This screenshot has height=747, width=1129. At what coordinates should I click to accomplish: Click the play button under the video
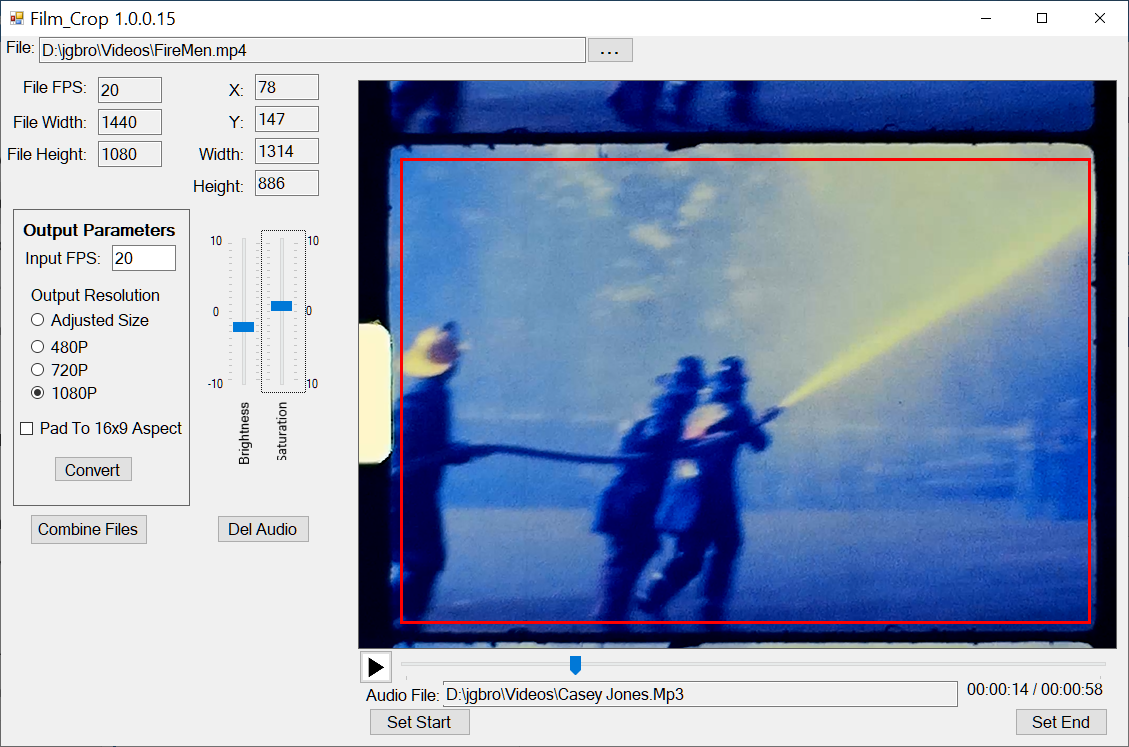pyautogui.click(x=376, y=667)
